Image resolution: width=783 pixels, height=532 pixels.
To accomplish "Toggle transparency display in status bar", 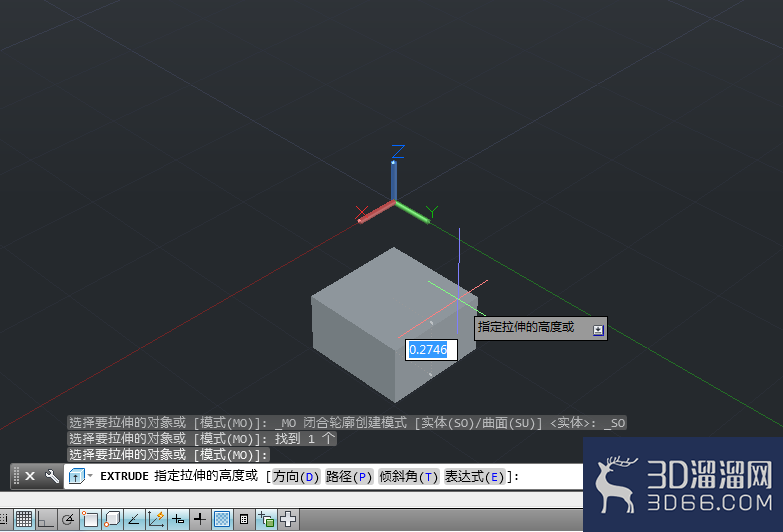I will tap(222, 520).
